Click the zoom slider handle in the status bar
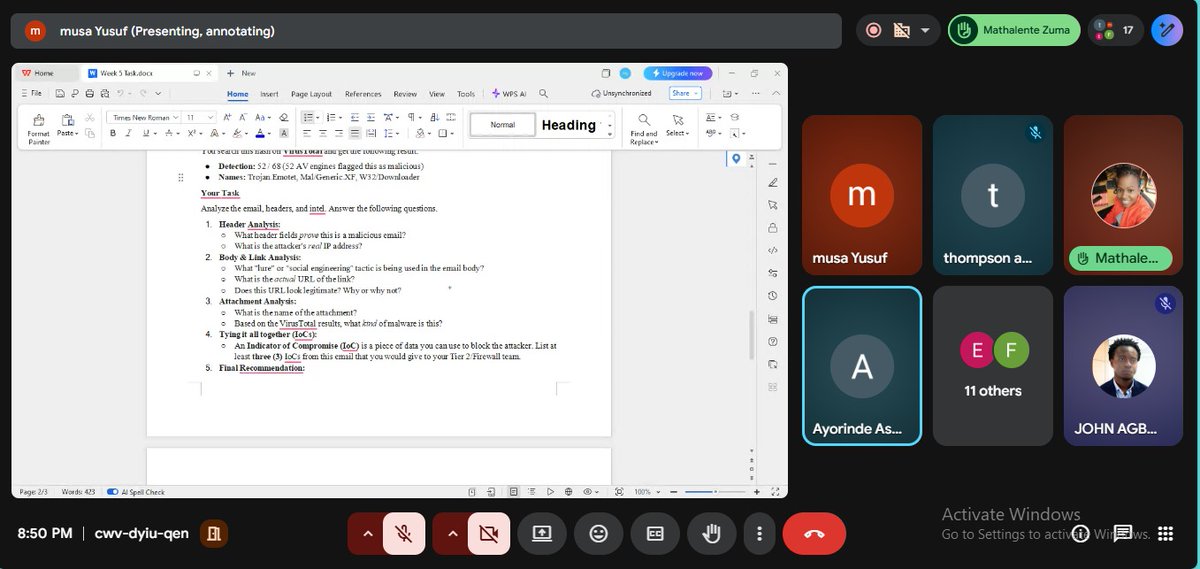This screenshot has width=1200, height=569. pyautogui.click(x=715, y=491)
